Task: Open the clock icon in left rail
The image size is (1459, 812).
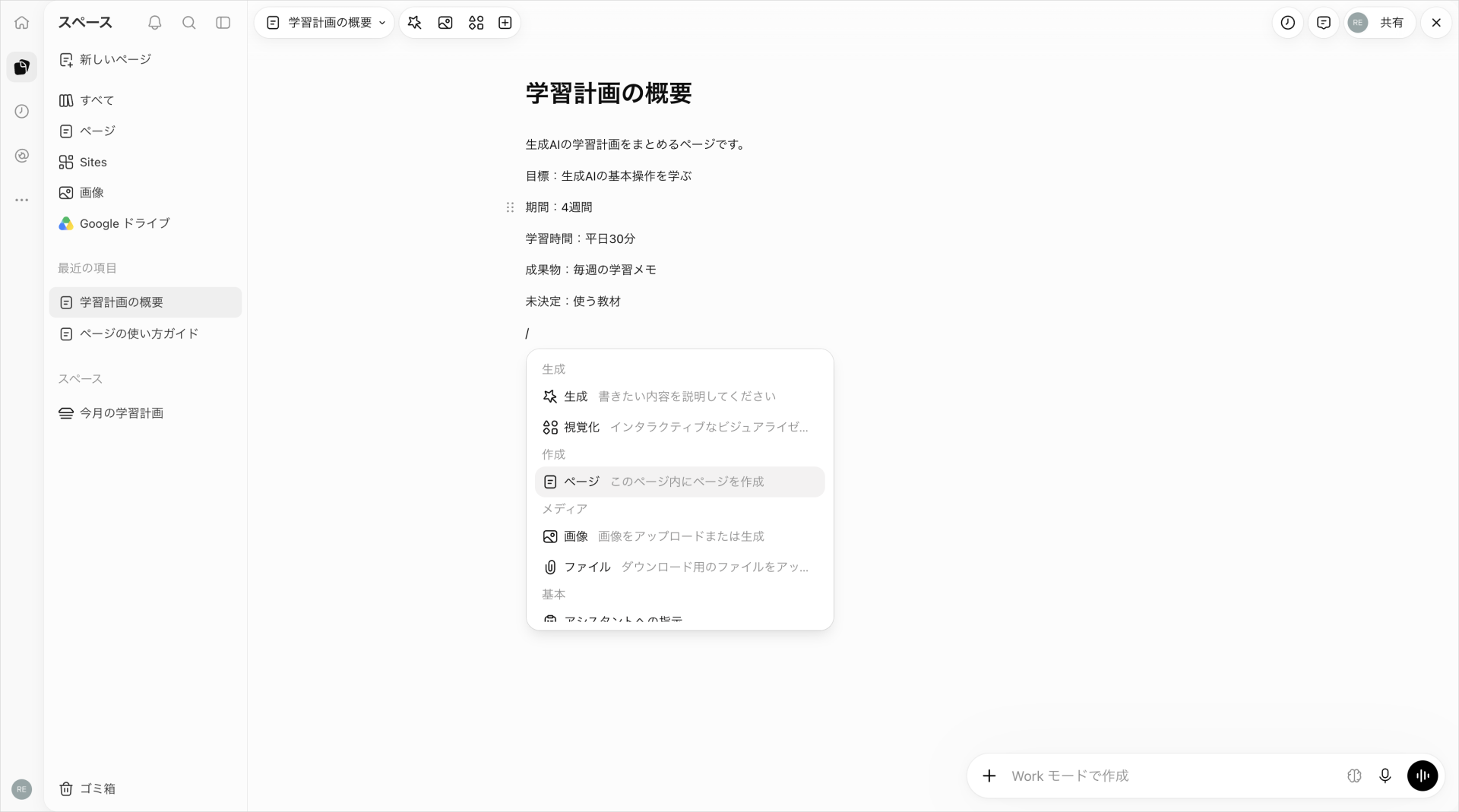Action: pyautogui.click(x=22, y=112)
